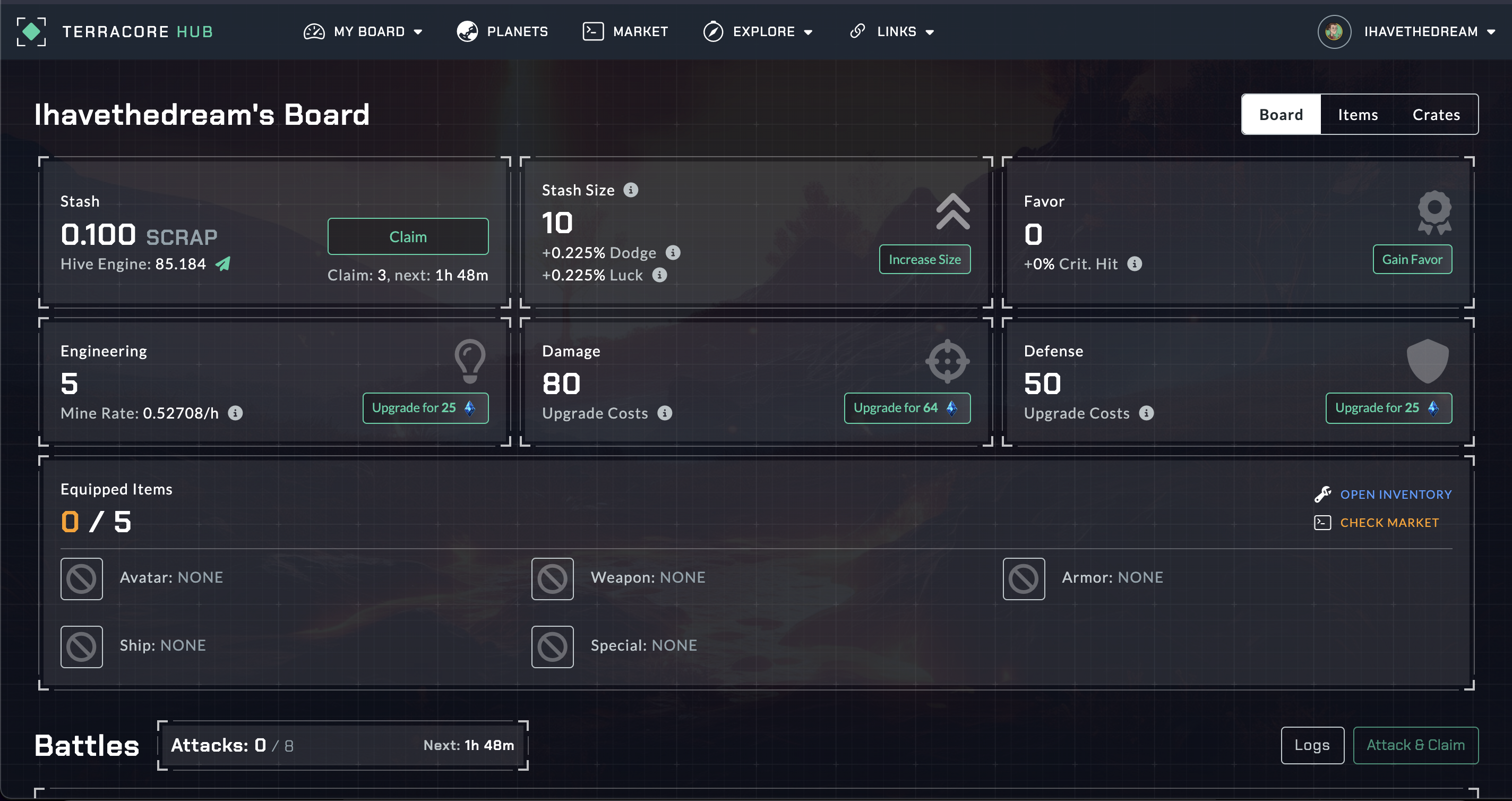
Task: Click the user avatar picture in header
Action: coord(1334,32)
